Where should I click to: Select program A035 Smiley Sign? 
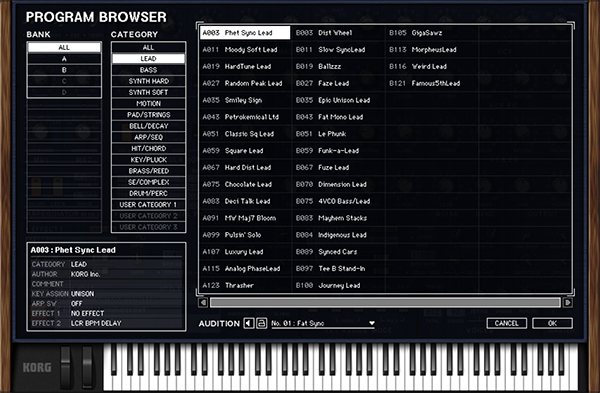coord(245,100)
